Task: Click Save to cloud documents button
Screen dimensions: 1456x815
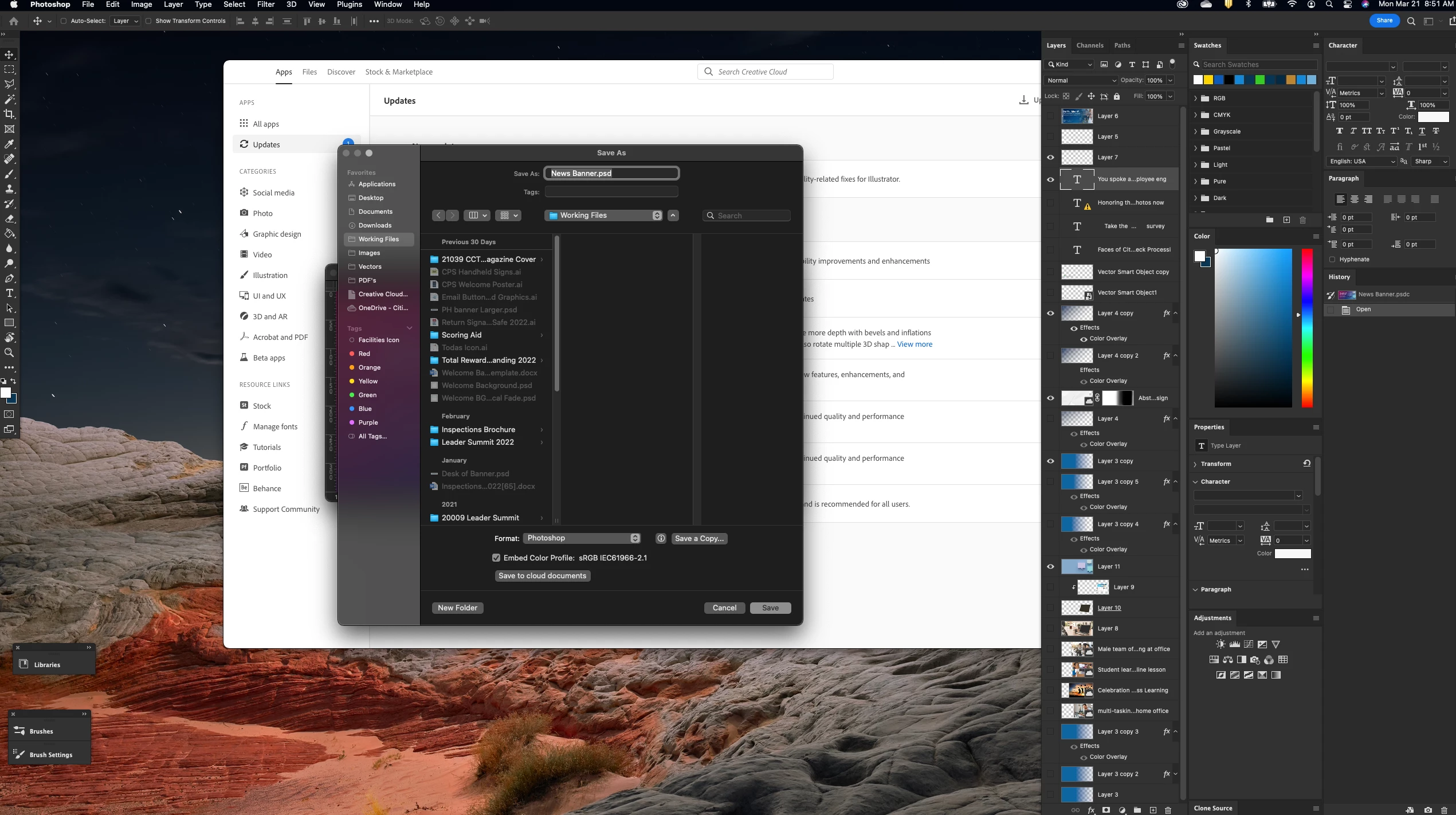Action: pos(542,575)
